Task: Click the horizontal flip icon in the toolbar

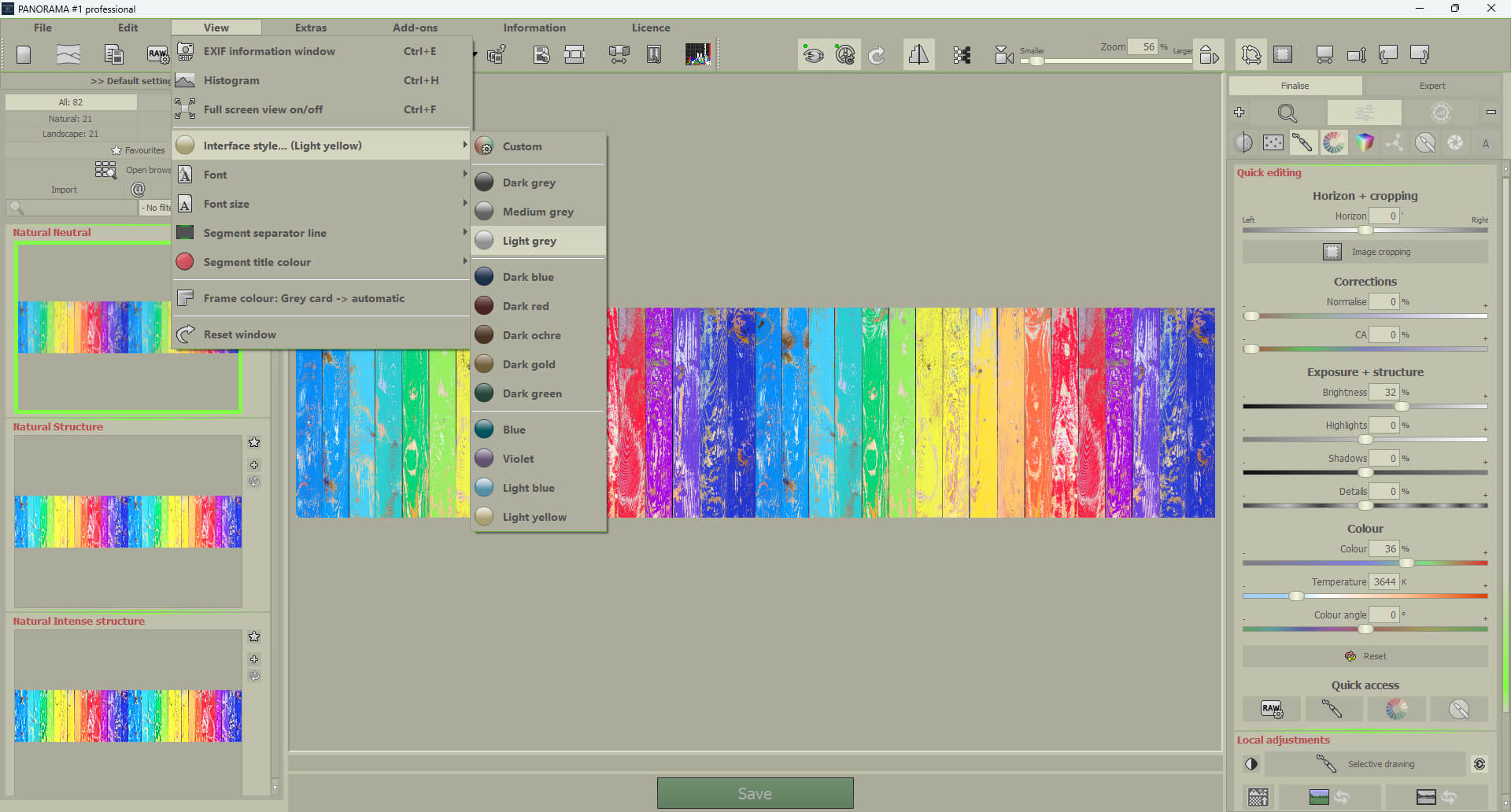Action: [x=918, y=54]
